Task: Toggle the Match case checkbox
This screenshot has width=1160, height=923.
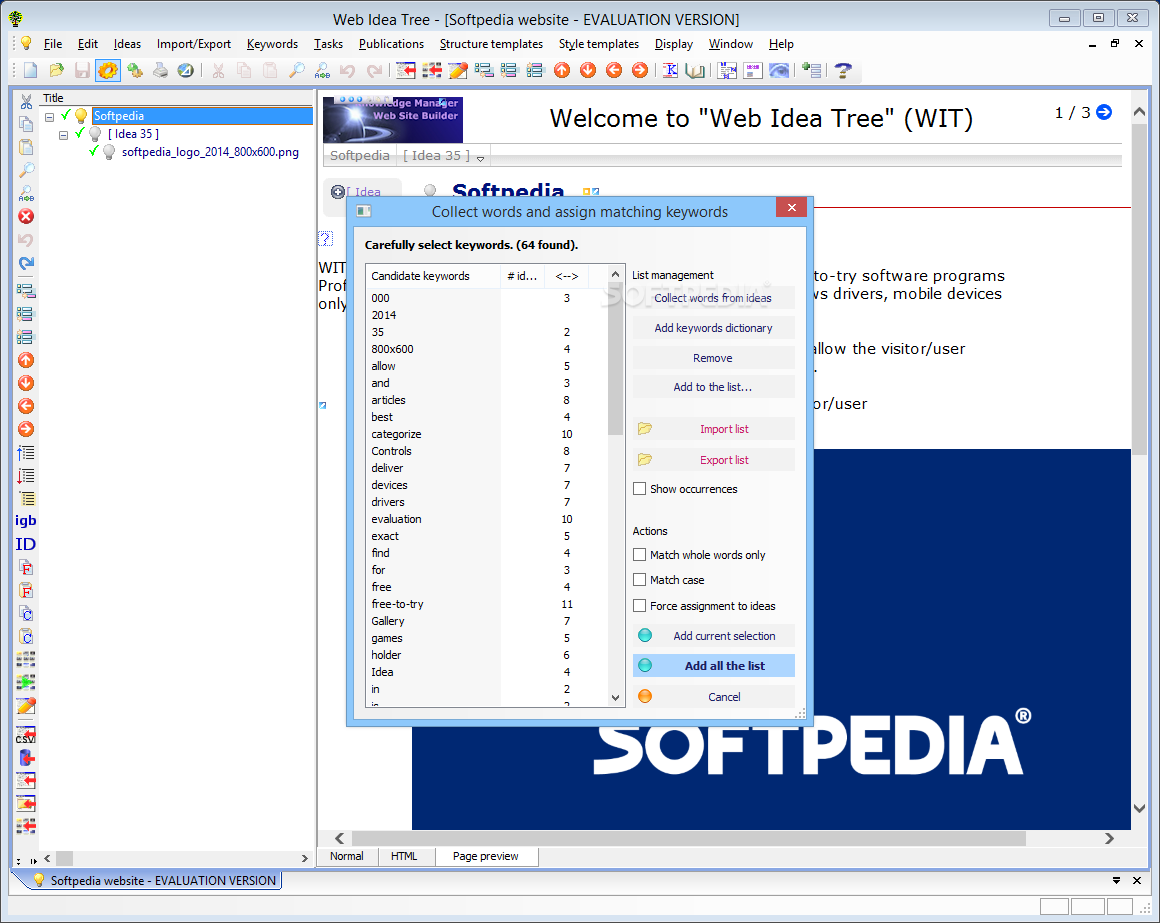Action: [x=640, y=580]
